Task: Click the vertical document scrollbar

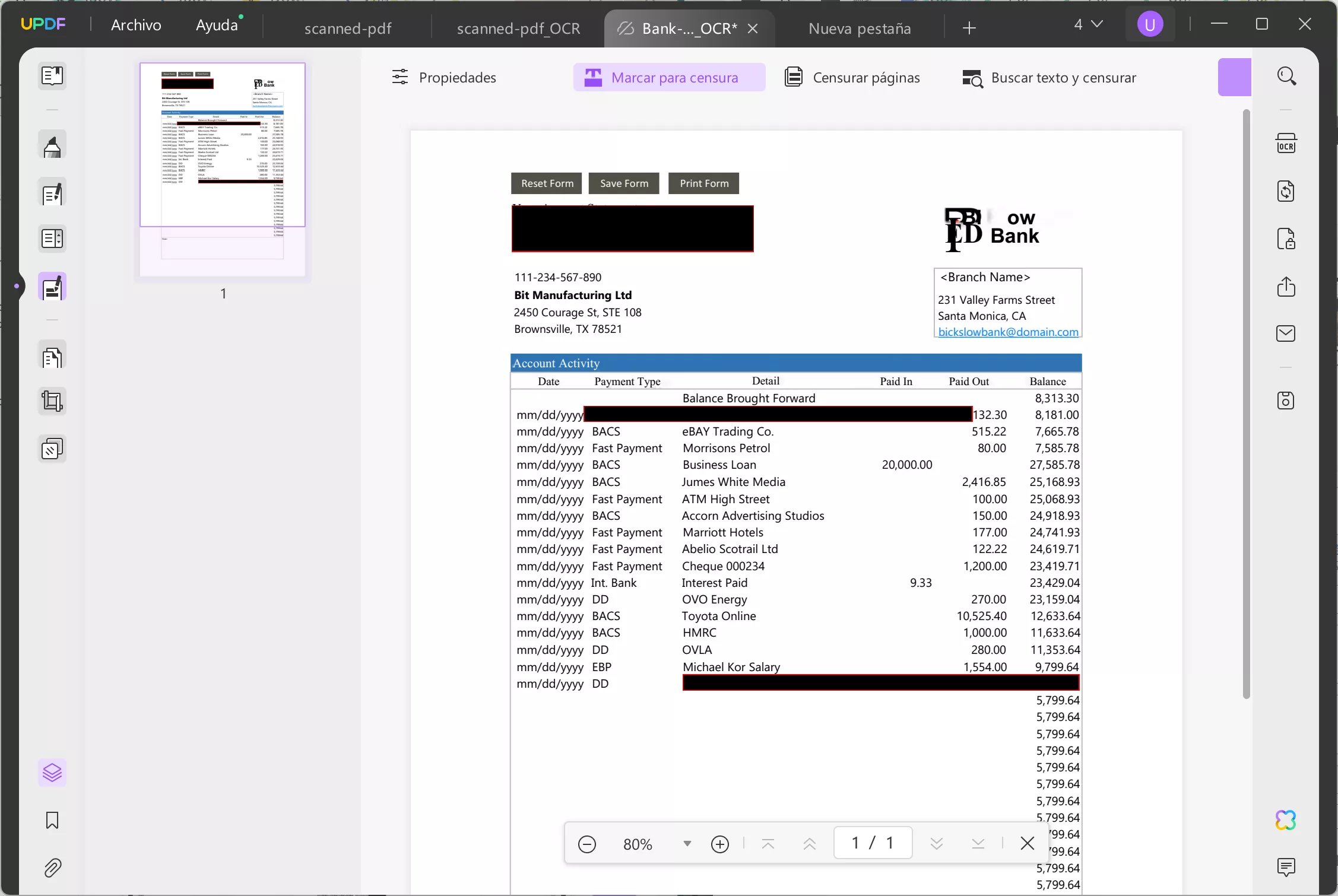Action: (1246, 403)
